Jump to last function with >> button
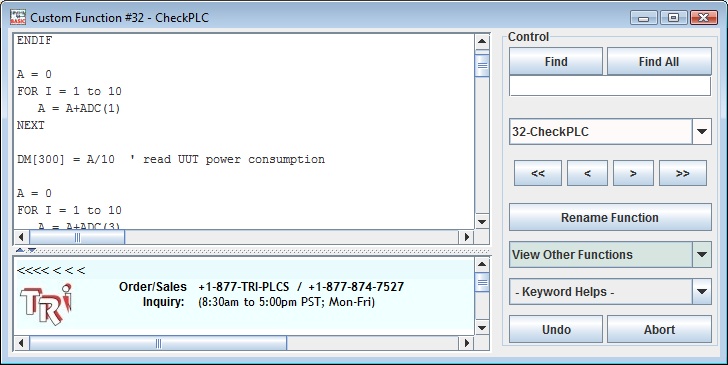Viewport: 728px width, 365px height. point(682,173)
